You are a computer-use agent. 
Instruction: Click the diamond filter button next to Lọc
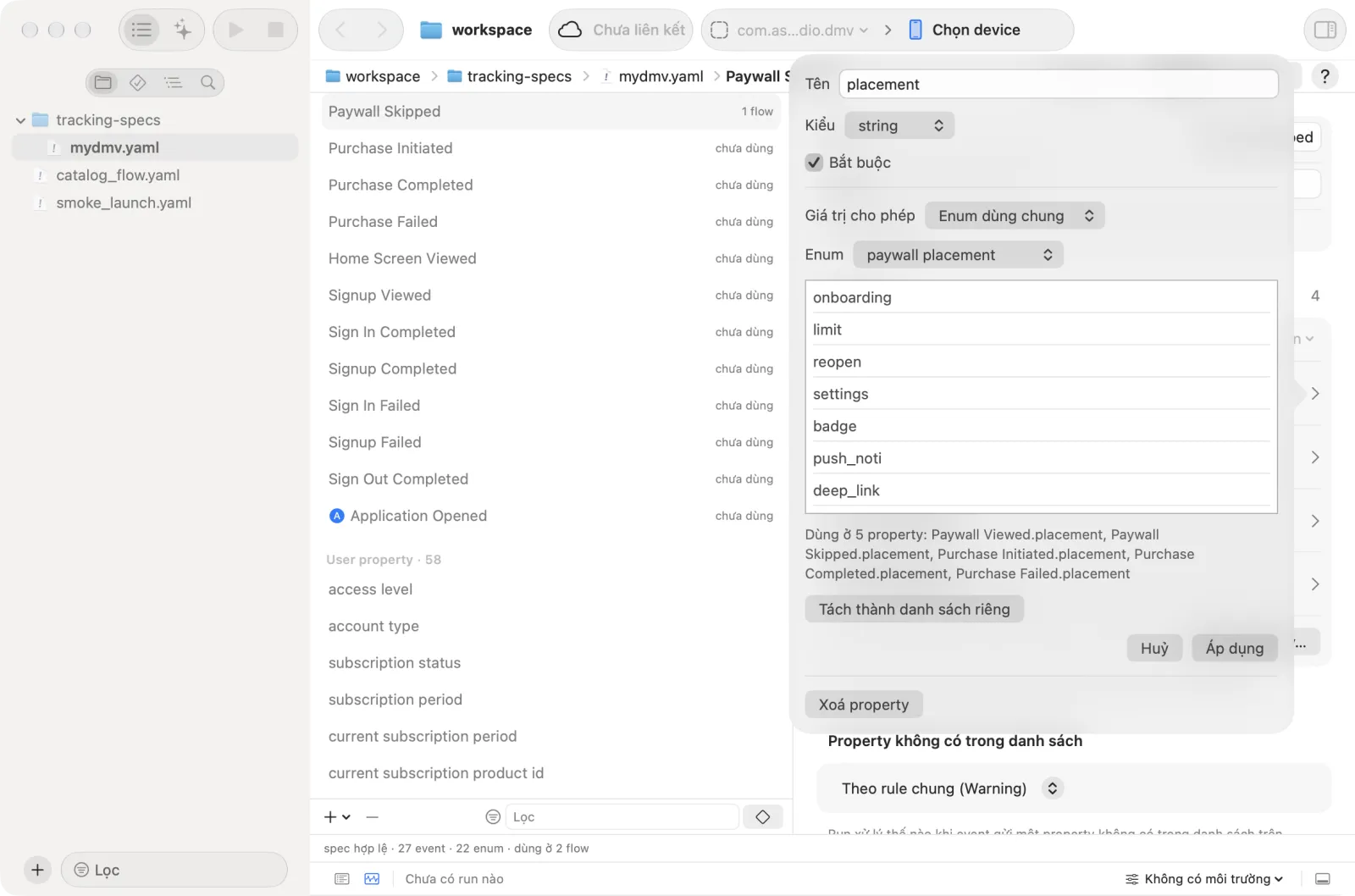762,817
